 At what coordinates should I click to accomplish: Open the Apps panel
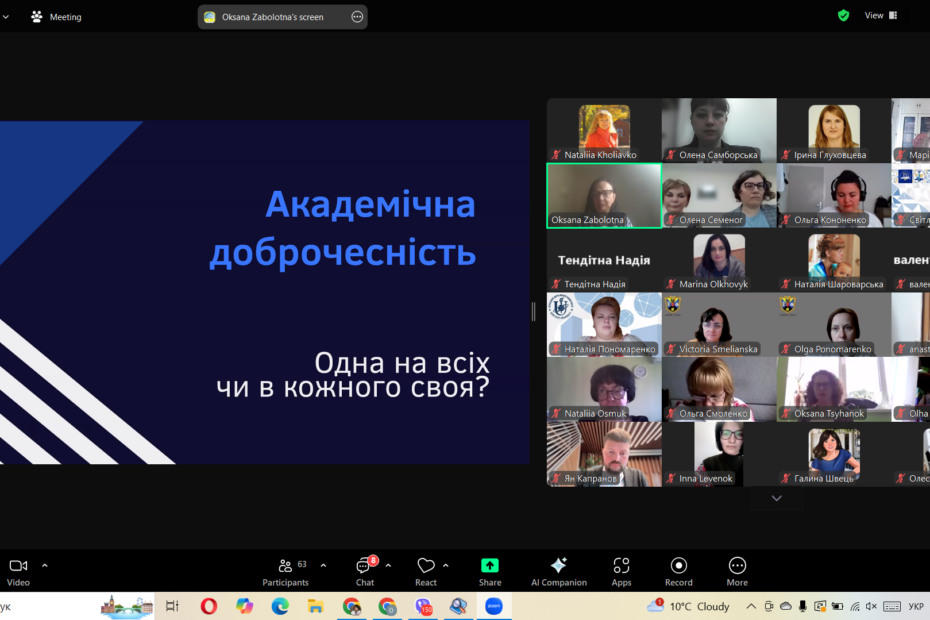pyautogui.click(x=621, y=572)
